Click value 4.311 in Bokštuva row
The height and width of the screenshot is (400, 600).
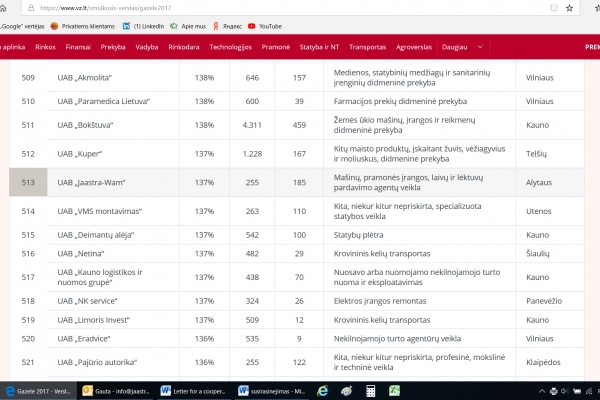point(252,125)
